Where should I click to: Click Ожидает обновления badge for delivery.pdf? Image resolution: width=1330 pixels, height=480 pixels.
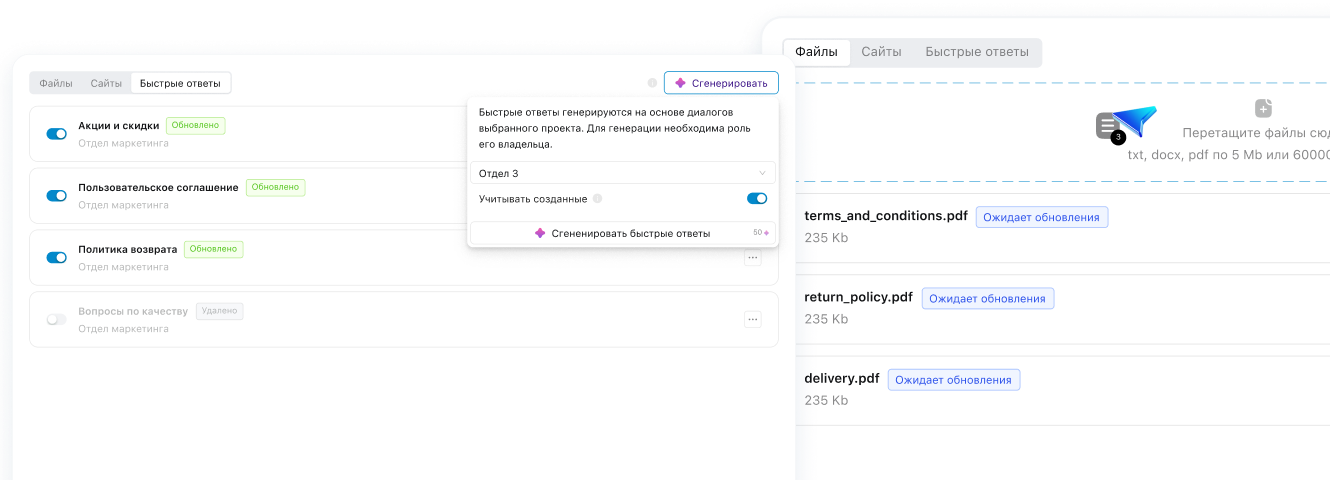click(953, 380)
